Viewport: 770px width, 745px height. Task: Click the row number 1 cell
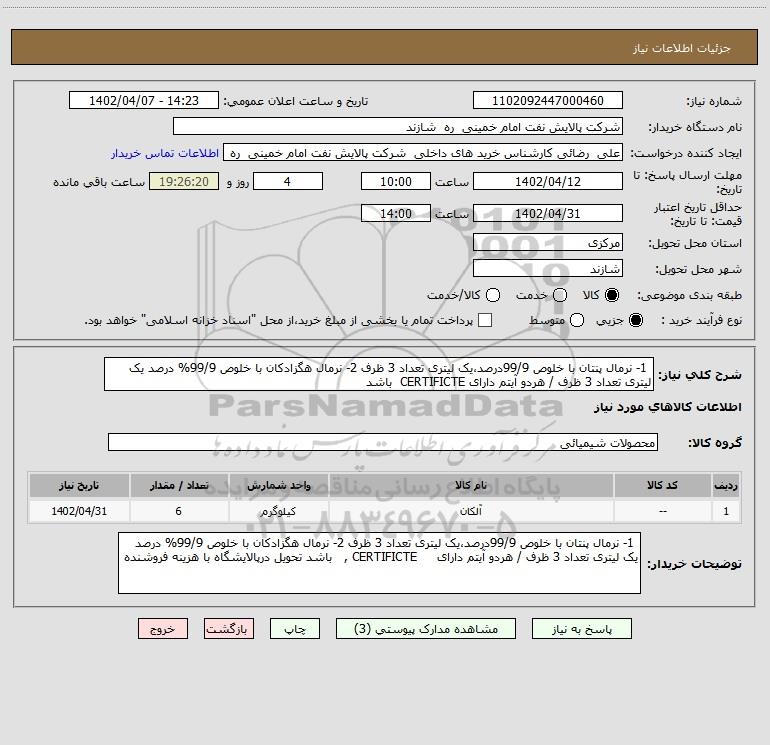726,511
